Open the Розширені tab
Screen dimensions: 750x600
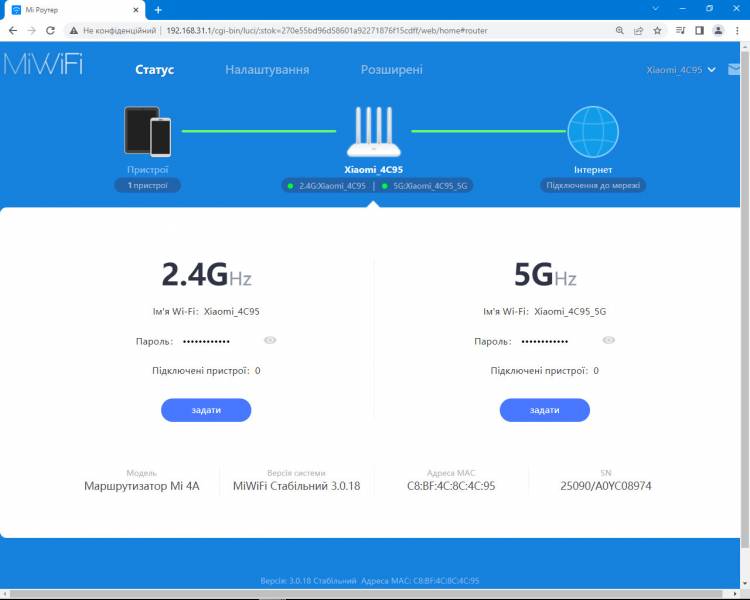(392, 70)
